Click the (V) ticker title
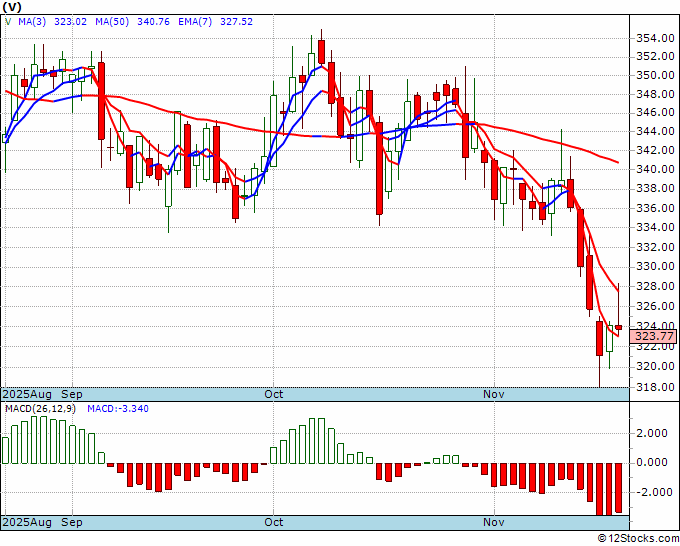The height and width of the screenshot is (546, 680). (x=12, y=7)
